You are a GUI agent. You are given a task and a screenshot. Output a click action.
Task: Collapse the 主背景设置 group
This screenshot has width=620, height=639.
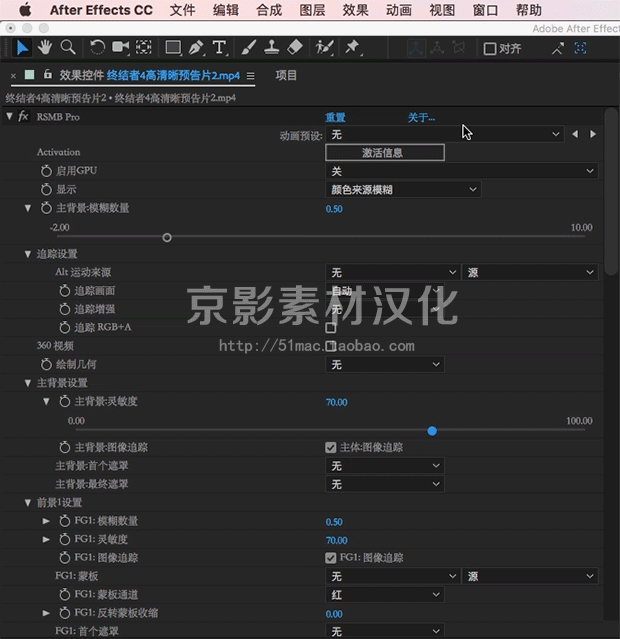pos(28,383)
